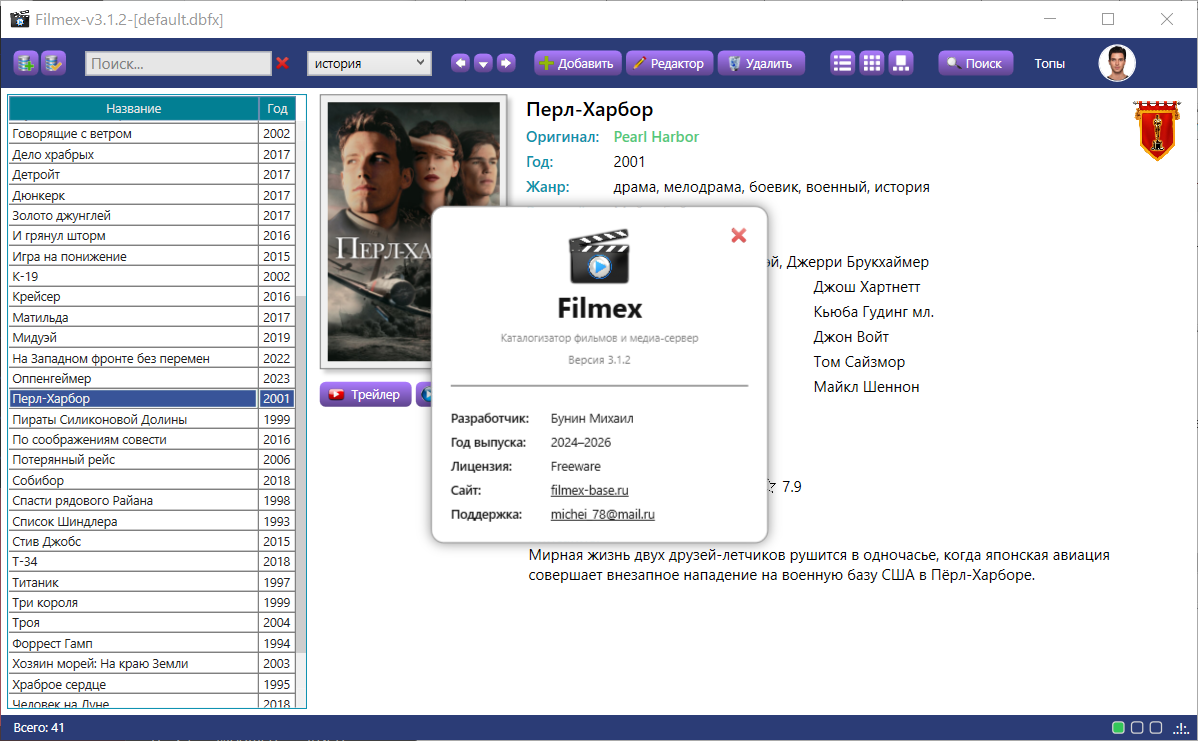This screenshot has height=741, width=1198.
Task: Open the Топы menu item
Action: click(1049, 63)
